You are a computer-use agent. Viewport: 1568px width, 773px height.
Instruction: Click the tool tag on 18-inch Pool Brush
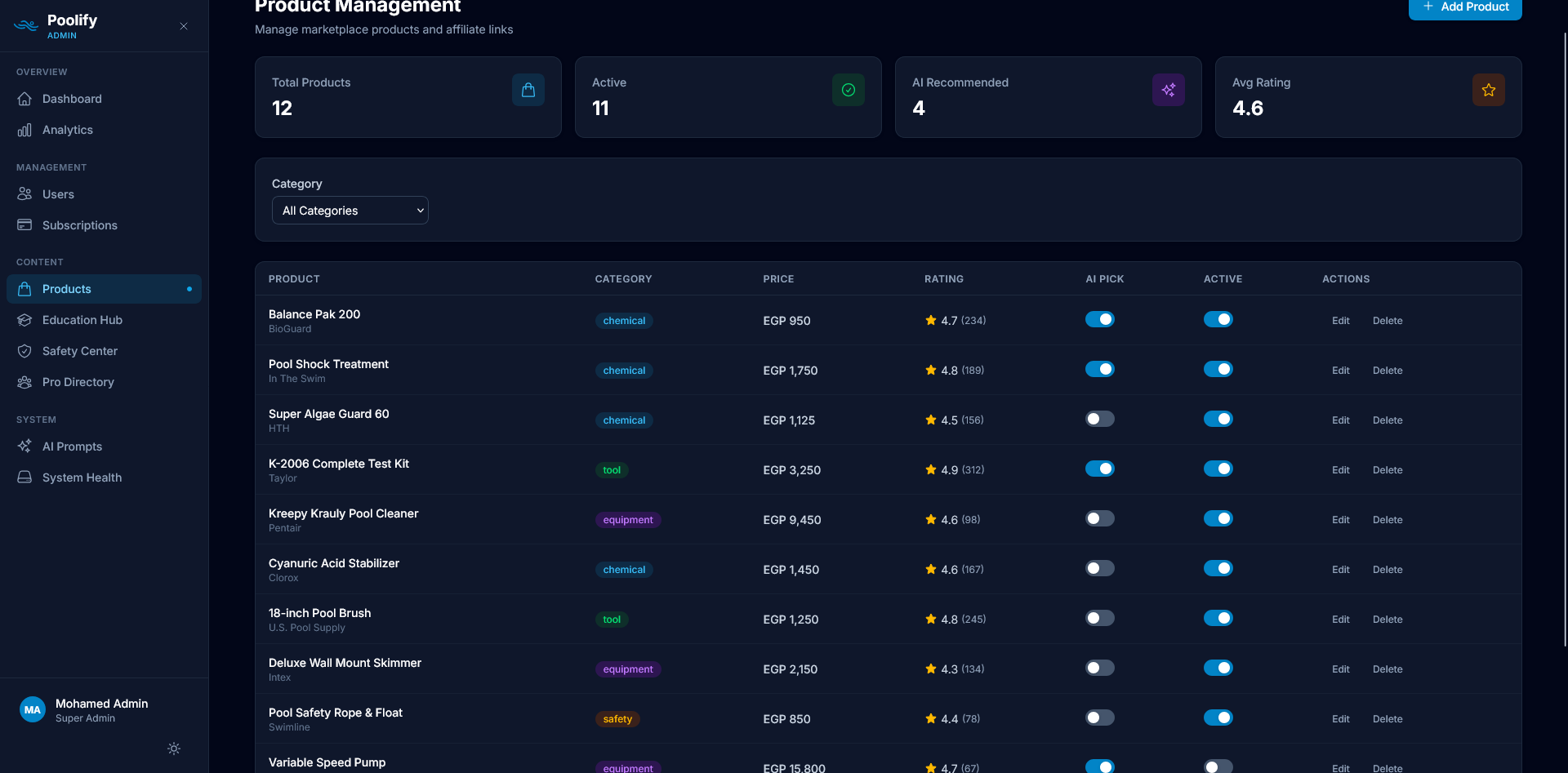[x=612, y=620]
